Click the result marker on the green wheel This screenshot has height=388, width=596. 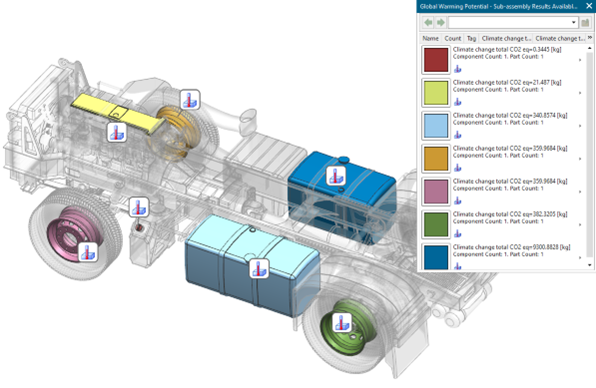pos(342,323)
